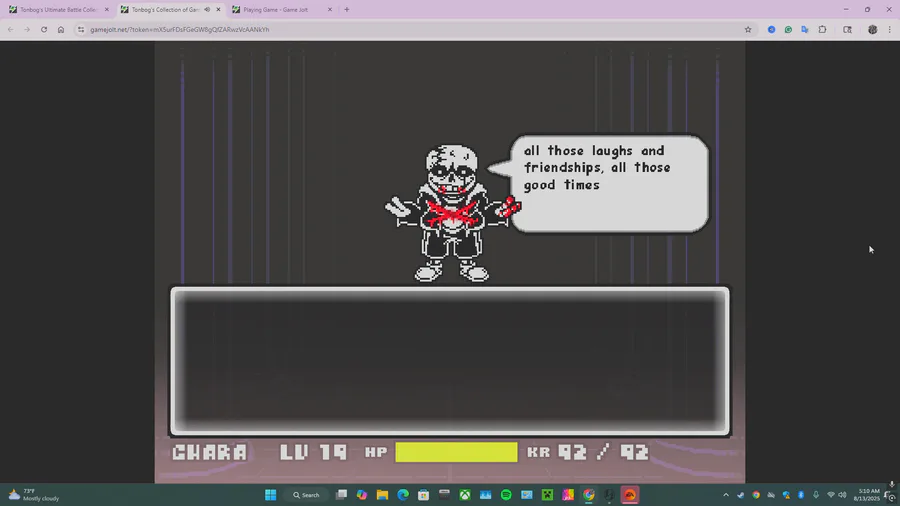Open Microsoft Store from the taskbar
The image size is (900, 506).
424,495
